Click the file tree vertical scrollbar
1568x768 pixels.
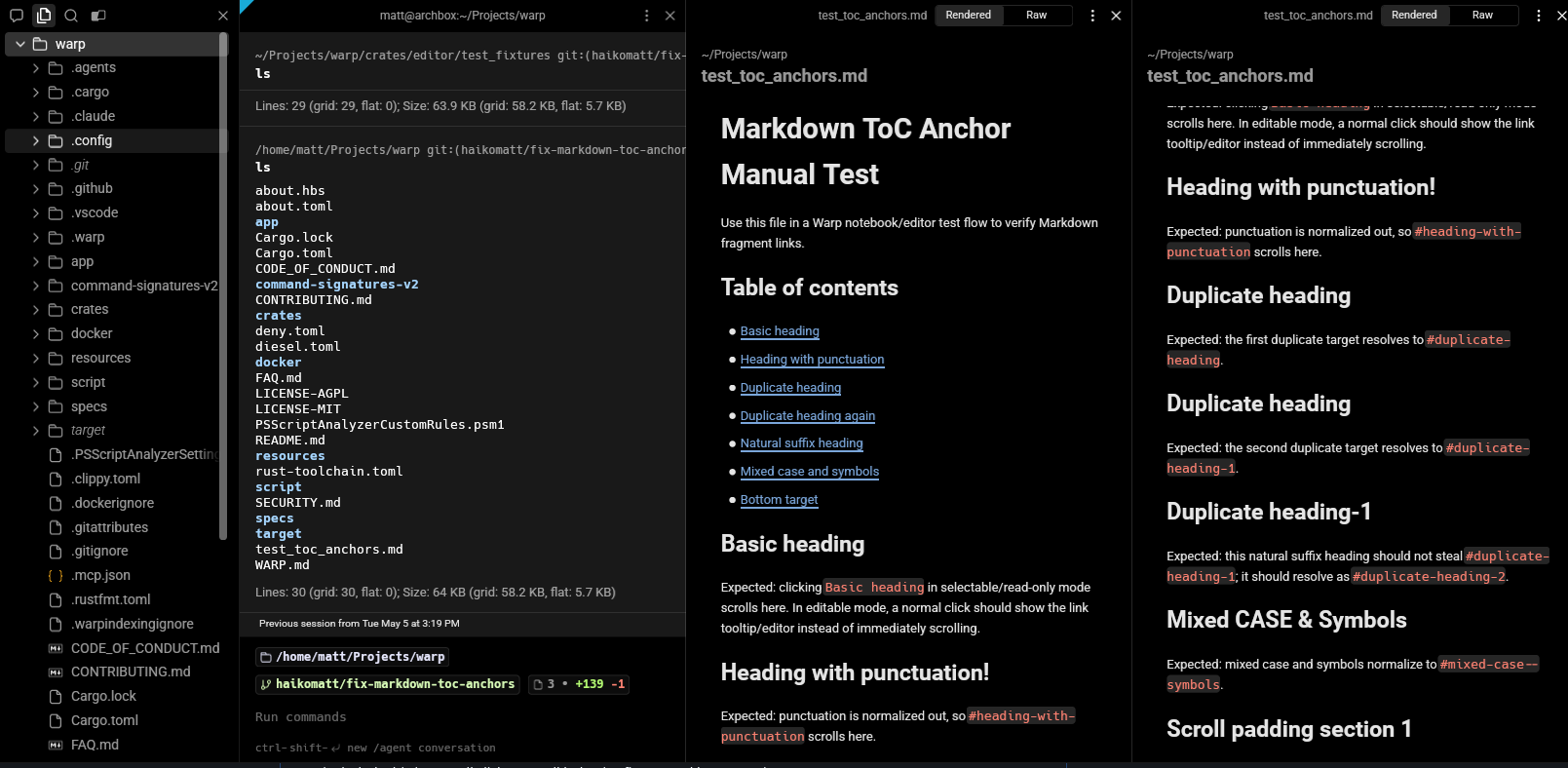223,283
